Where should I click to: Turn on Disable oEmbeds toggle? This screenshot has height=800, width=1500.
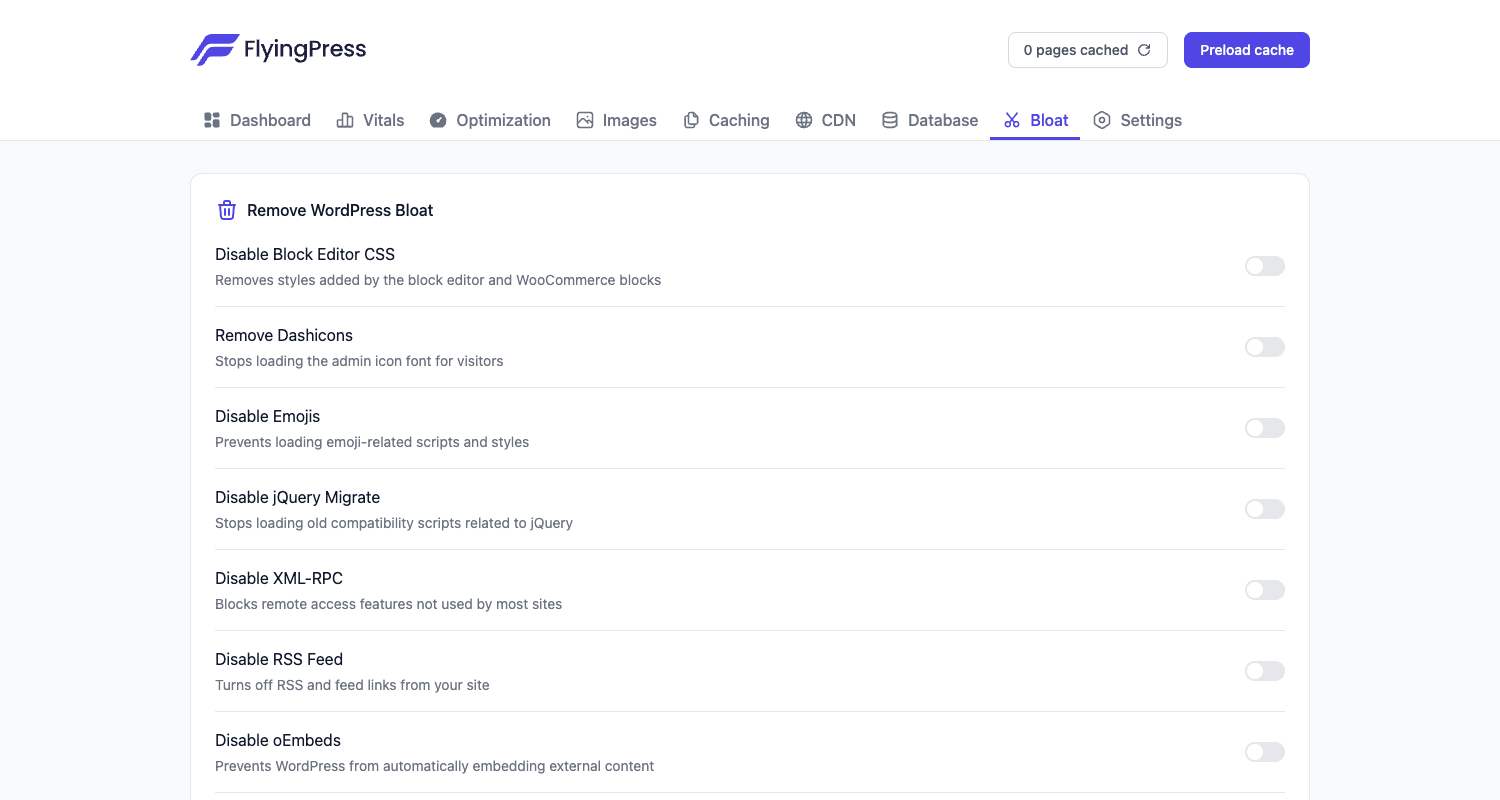pyautogui.click(x=1264, y=752)
